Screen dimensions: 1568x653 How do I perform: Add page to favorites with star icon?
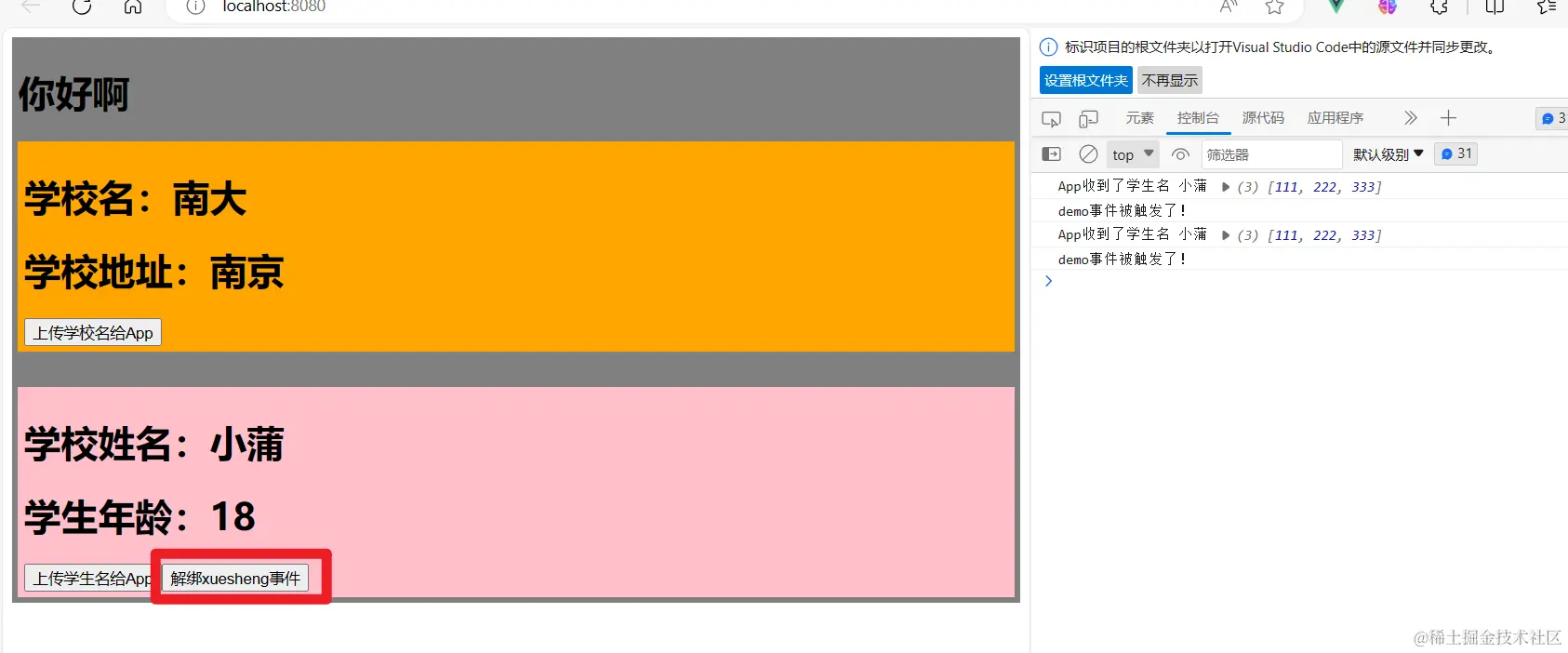coord(1274,7)
